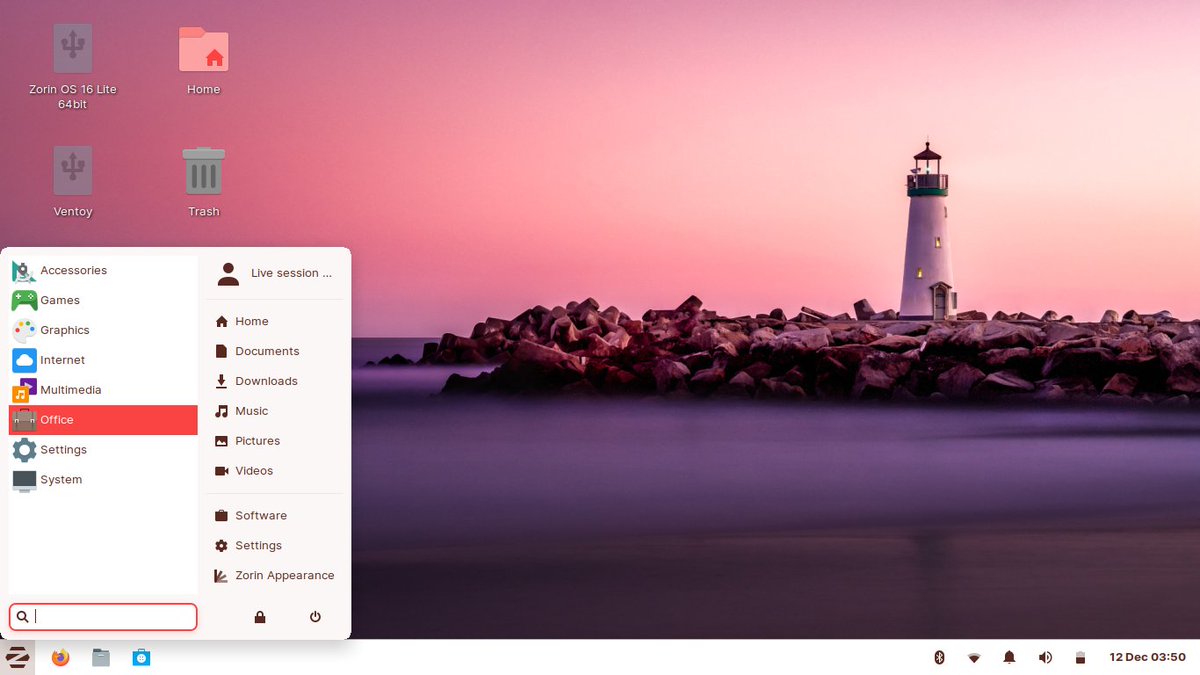Click the Live session user entry

click(274, 273)
